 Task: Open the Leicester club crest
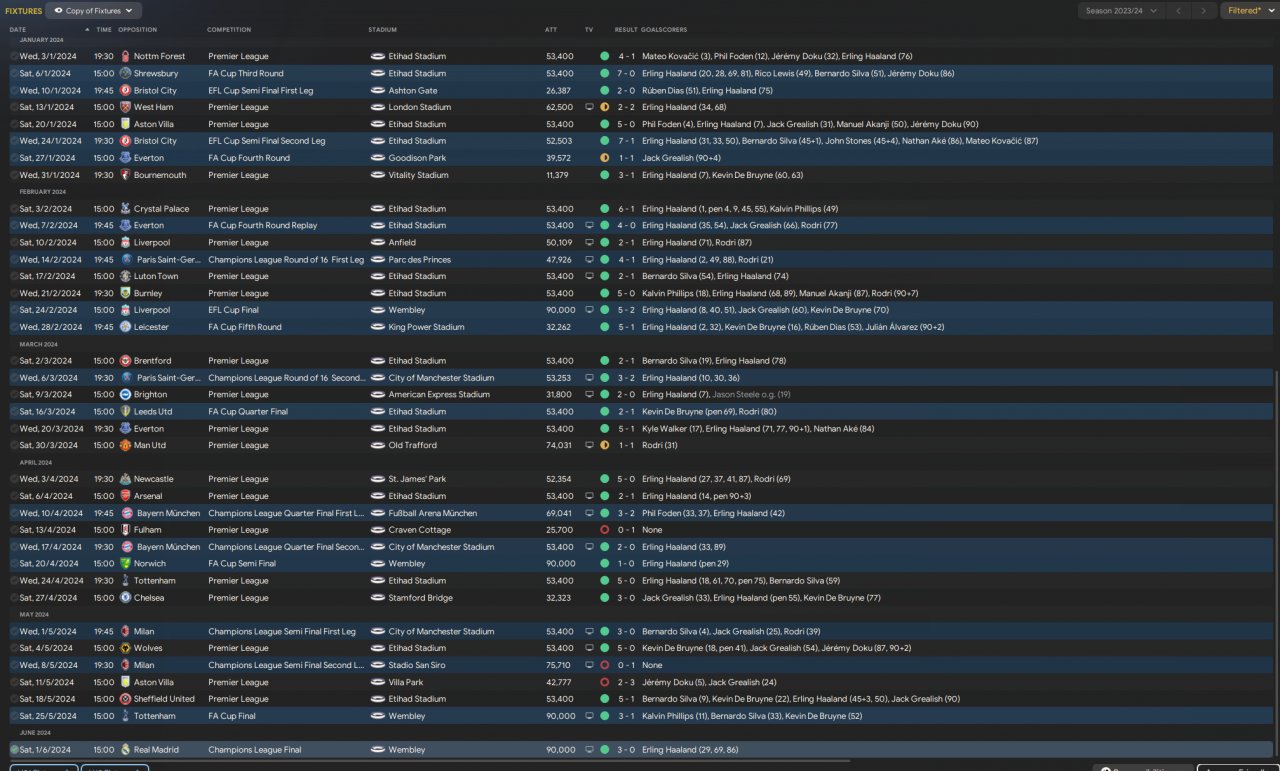125,327
